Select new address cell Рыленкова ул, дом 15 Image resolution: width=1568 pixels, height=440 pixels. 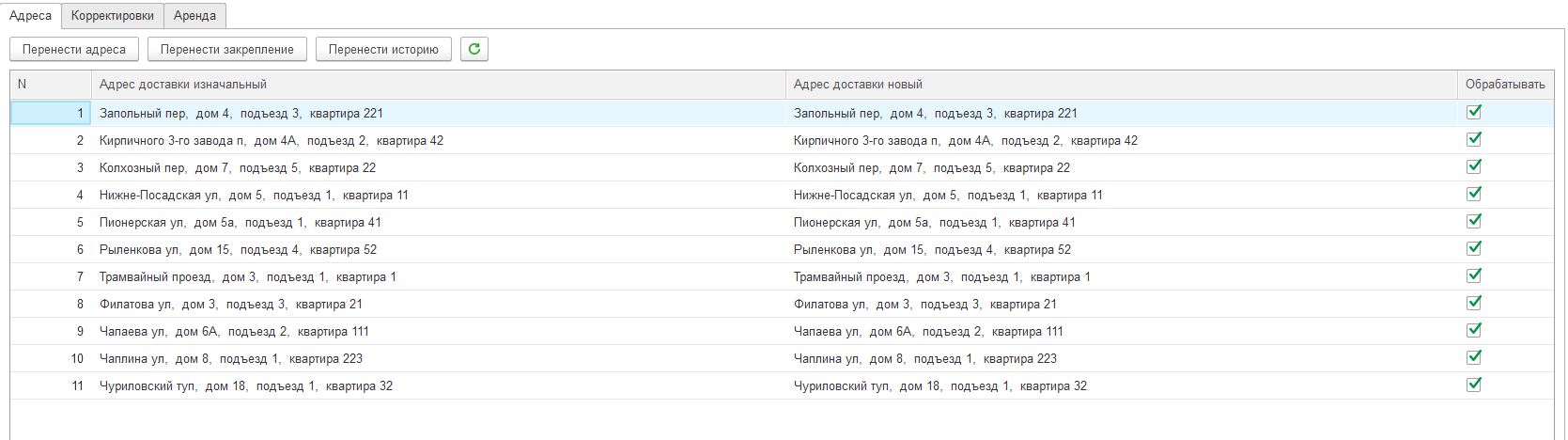coord(931,249)
